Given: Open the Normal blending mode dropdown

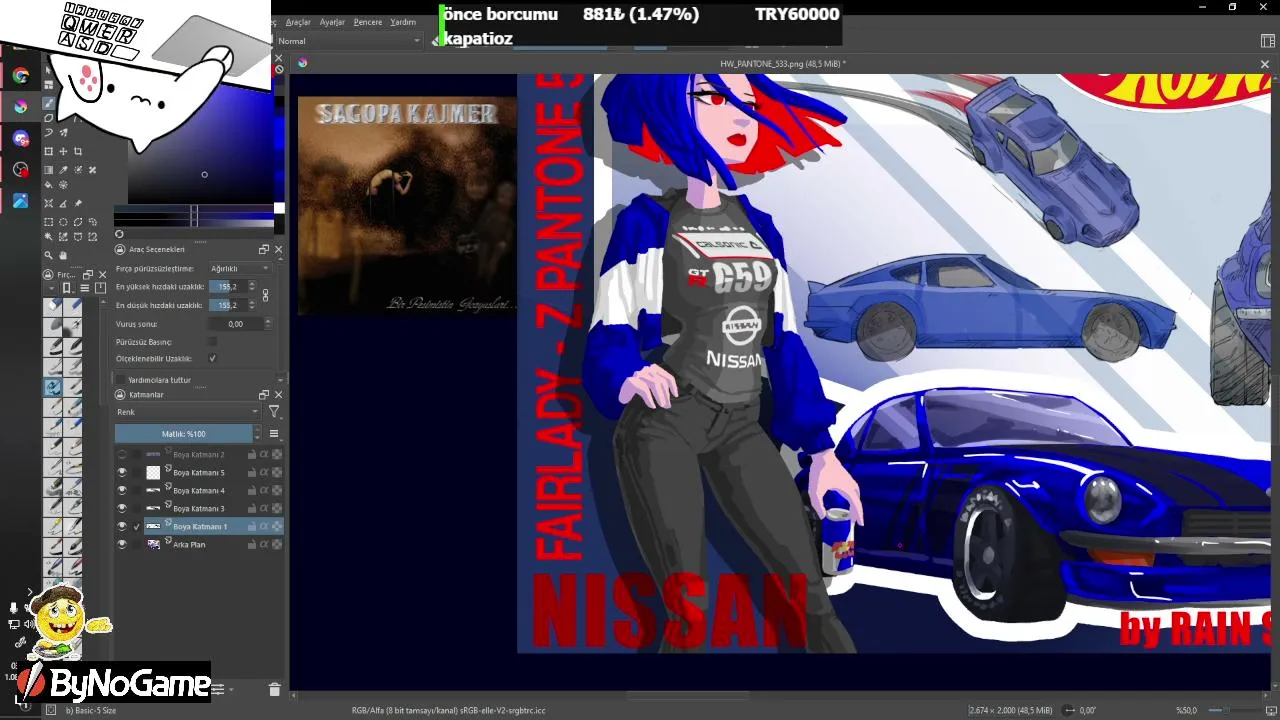Looking at the screenshot, I should pos(348,41).
